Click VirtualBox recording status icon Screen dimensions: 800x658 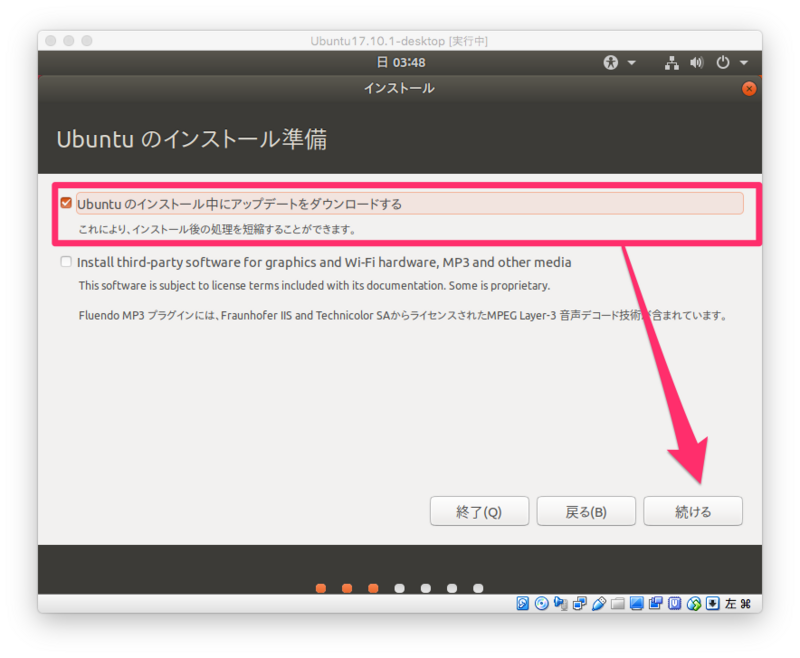click(x=656, y=603)
